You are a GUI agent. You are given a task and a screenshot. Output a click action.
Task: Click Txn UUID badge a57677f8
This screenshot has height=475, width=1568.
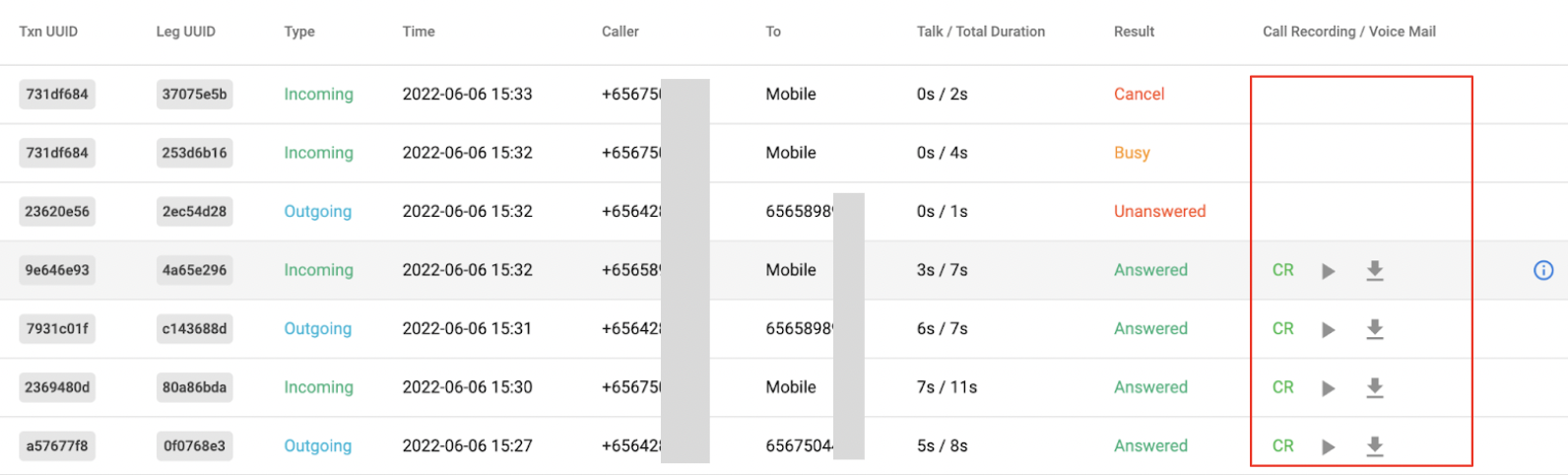click(57, 445)
